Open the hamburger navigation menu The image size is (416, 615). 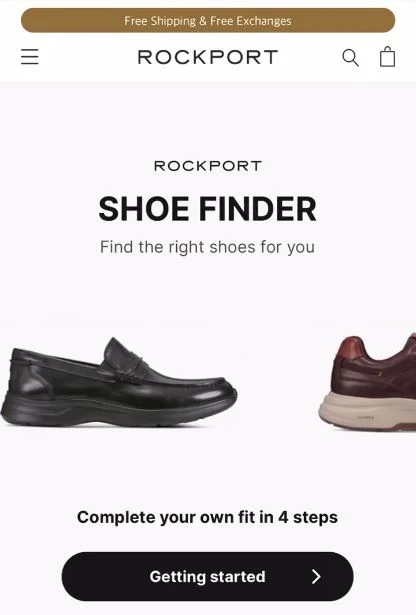[30, 57]
